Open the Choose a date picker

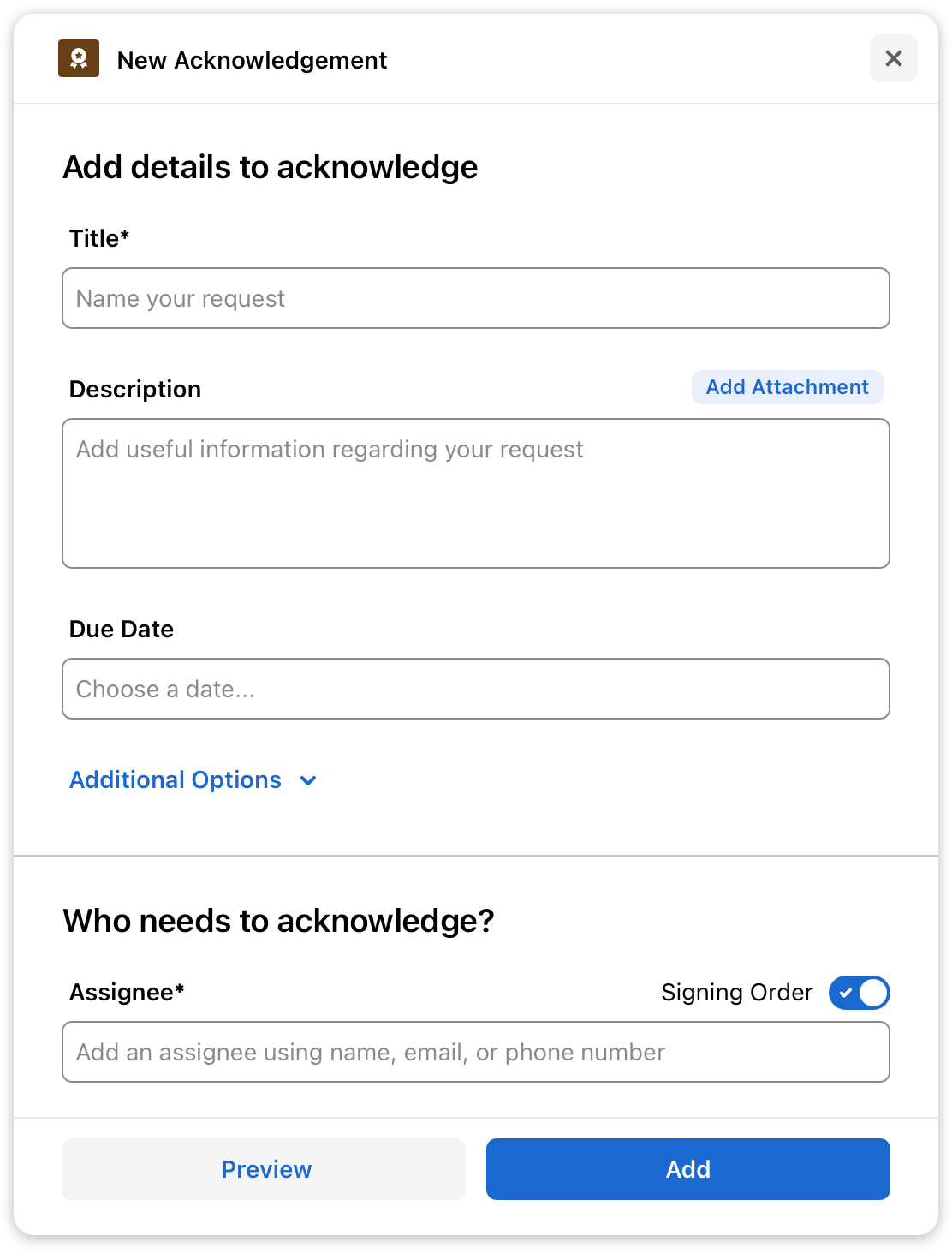coord(476,689)
